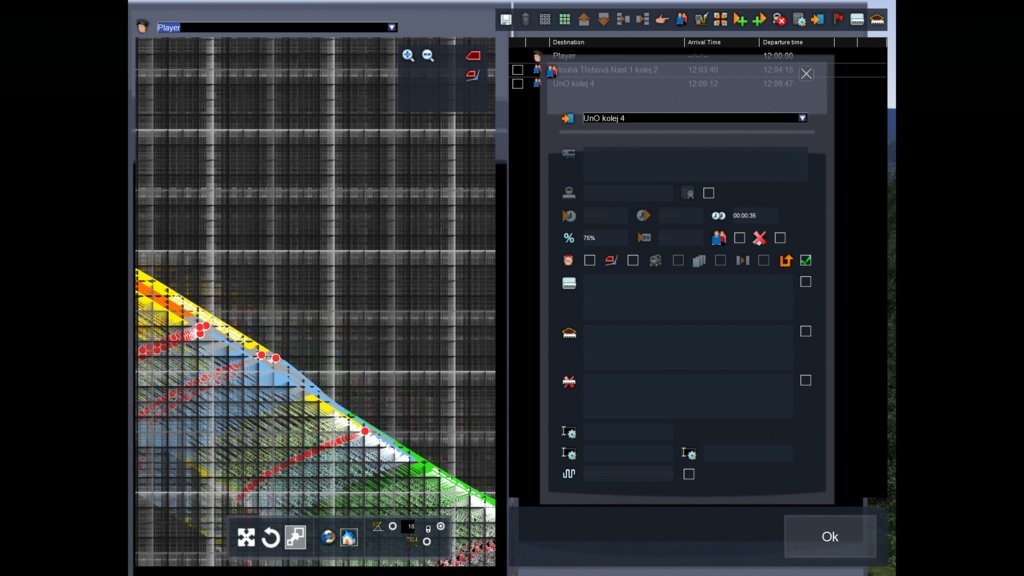Click the train consist text area
Image resolution: width=1024 pixels, height=576 pixels.
pyautogui.click(x=695, y=163)
